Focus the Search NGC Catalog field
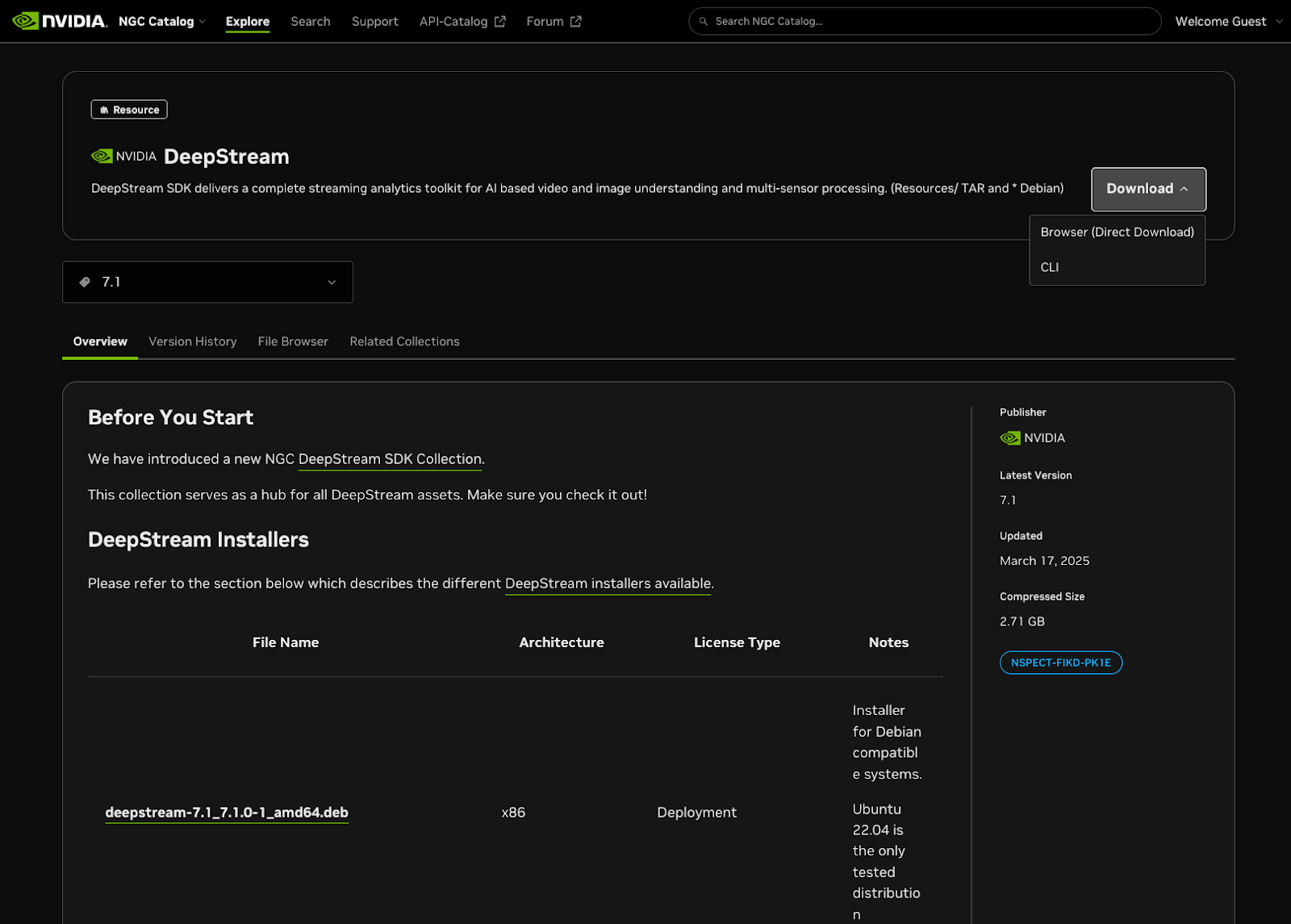Image resolution: width=1291 pixels, height=924 pixels. pos(925,21)
